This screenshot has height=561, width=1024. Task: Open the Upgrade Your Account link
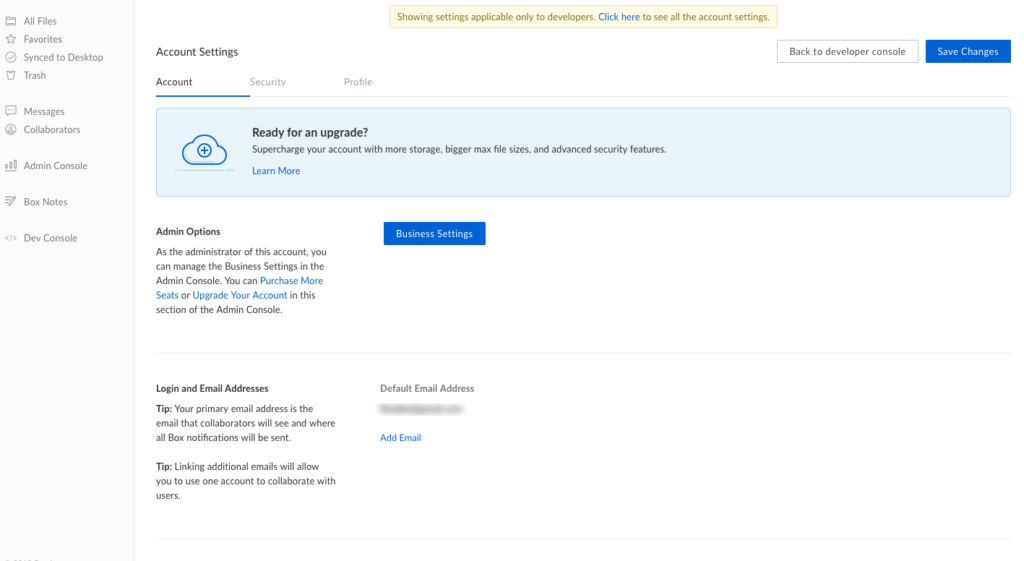tap(240, 295)
